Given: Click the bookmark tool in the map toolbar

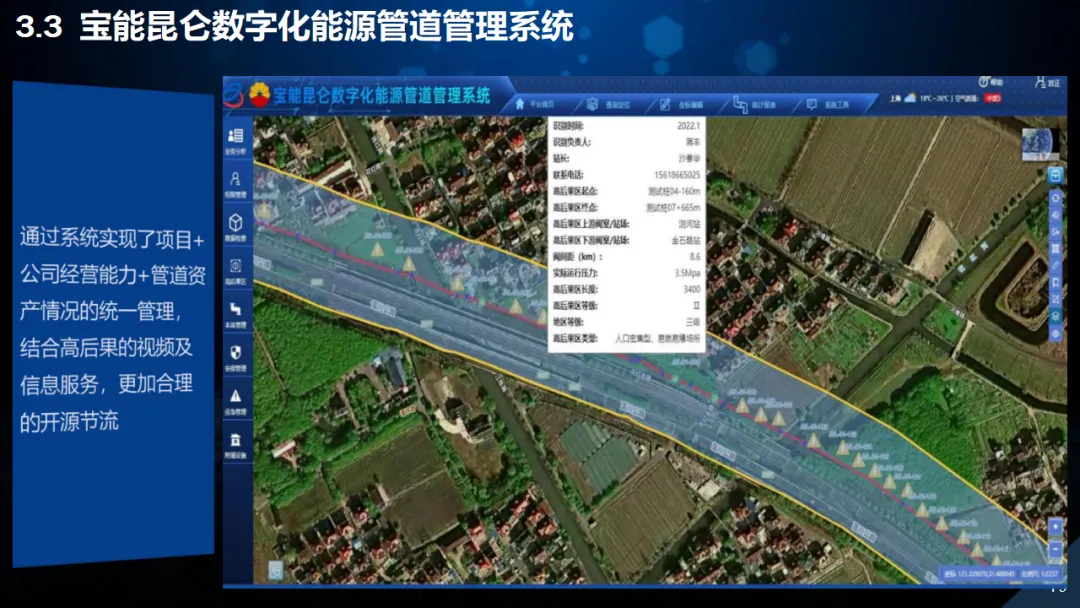Looking at the screenshot, I should (x=1055, y=282).
